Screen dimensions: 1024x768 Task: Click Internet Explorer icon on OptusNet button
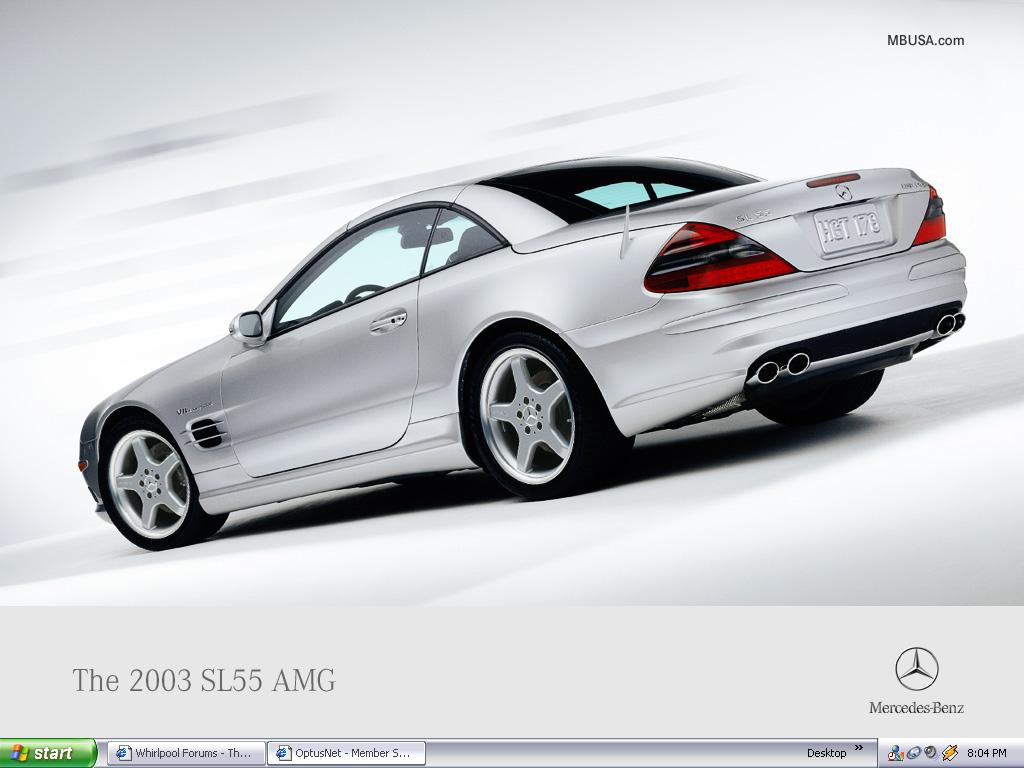(283, 753)
